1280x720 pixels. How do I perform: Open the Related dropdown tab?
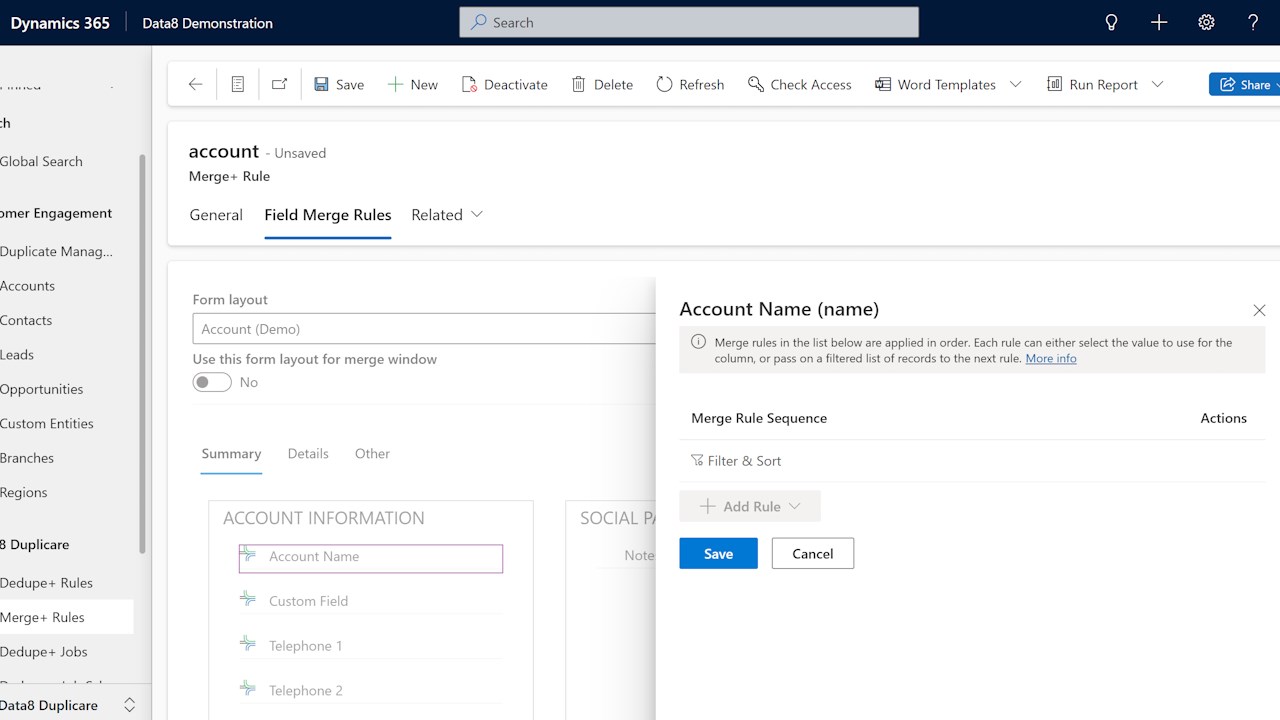click(x=447, y=215)
